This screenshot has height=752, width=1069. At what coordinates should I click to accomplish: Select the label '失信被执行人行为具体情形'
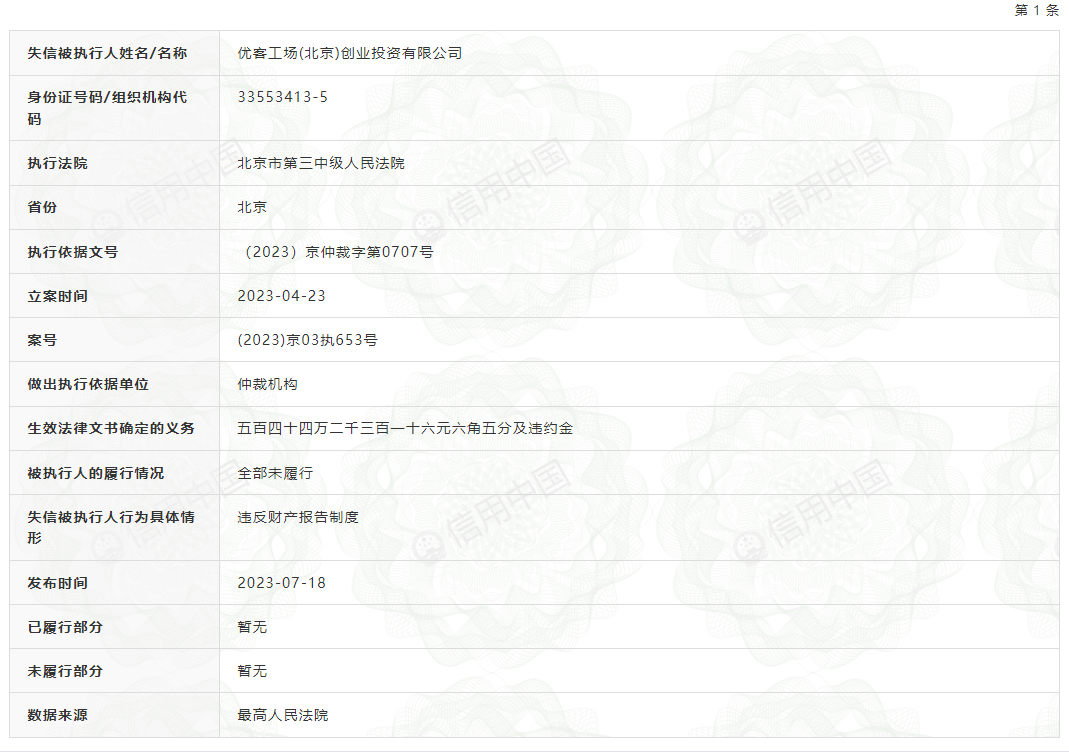click(111, 528)
